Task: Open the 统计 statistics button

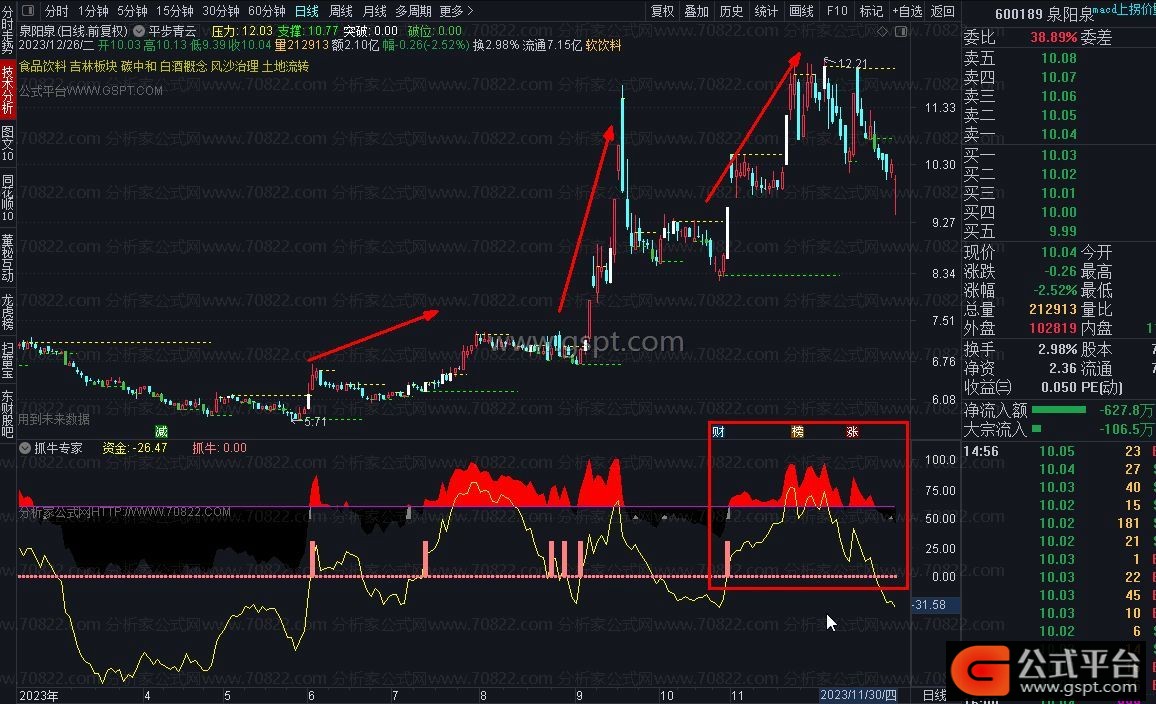Action: (765, 11)
